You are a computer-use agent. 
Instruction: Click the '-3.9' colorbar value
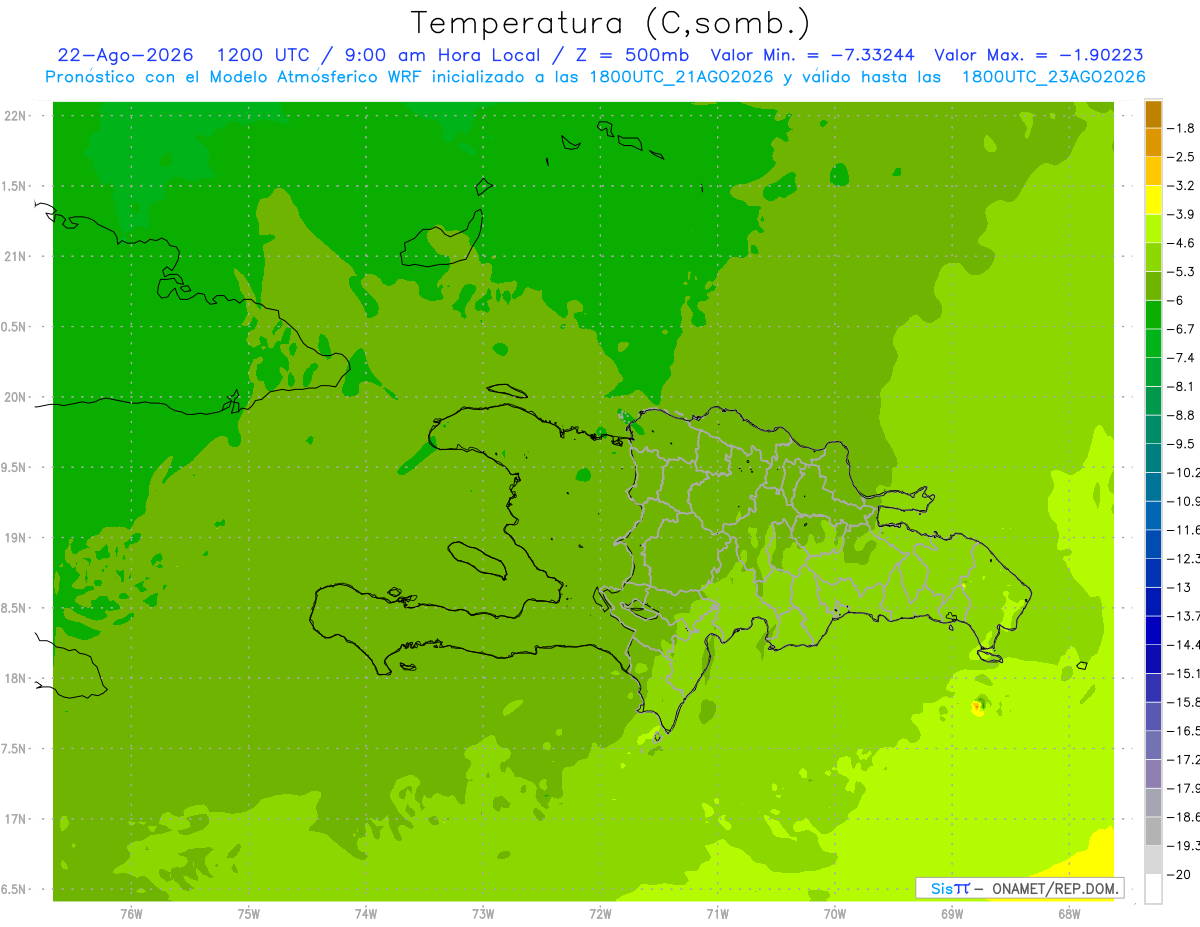pos(1181,214)
